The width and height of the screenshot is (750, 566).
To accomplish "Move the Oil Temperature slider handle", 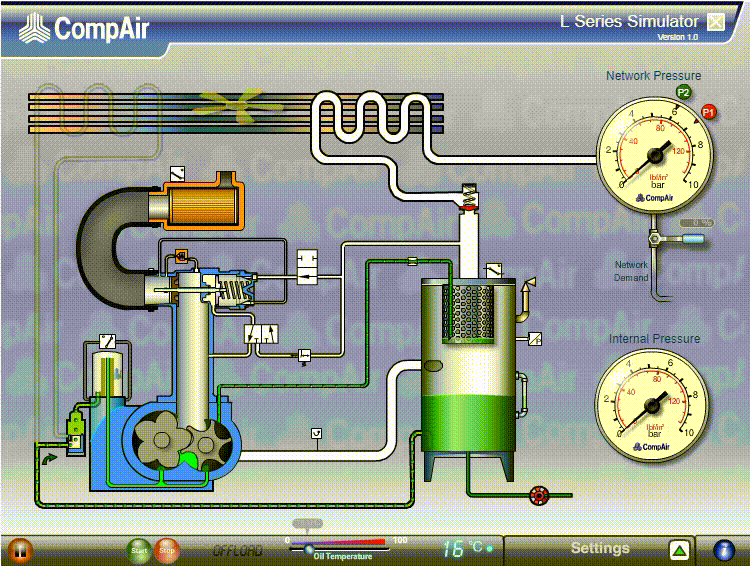I will (x=308, y=548).
